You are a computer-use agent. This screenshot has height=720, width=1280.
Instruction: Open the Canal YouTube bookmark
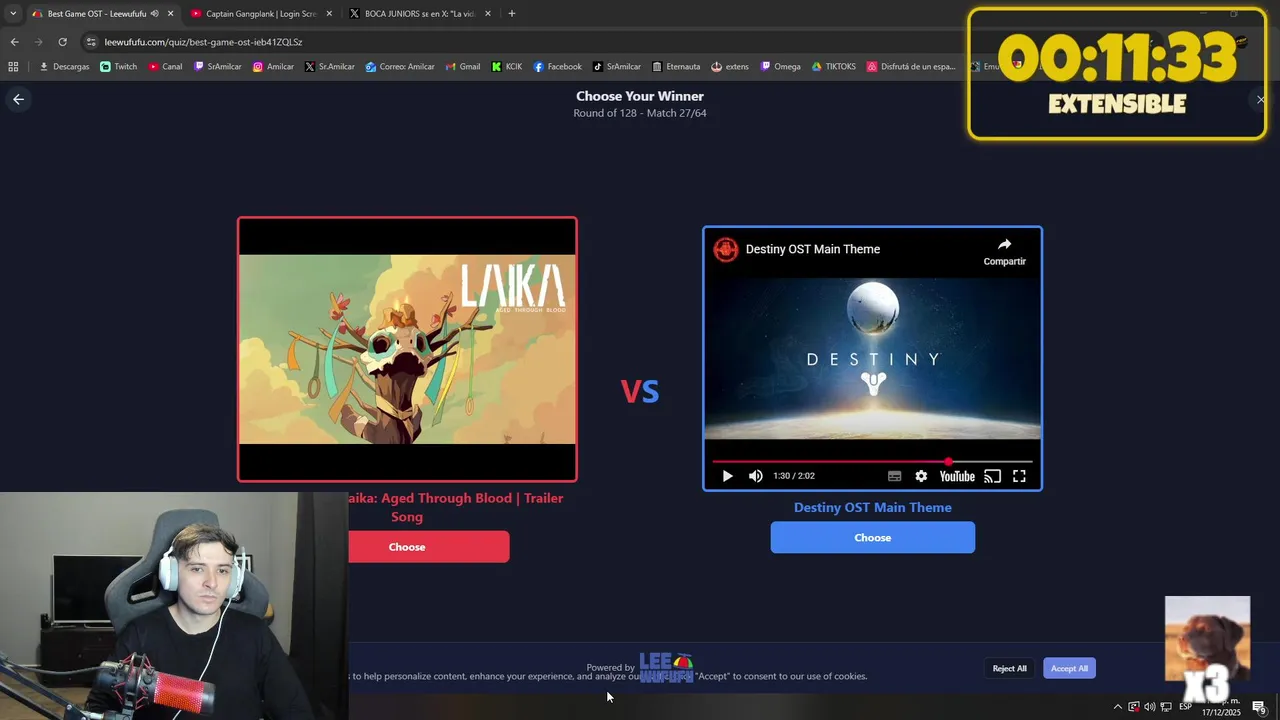click(x=165, y=67)
